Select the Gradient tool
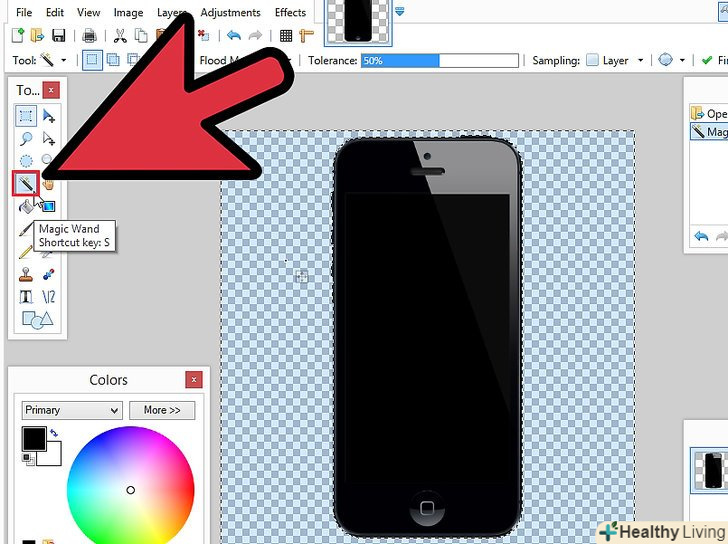The width and height of the screenshot is (728, 544). 48,207
